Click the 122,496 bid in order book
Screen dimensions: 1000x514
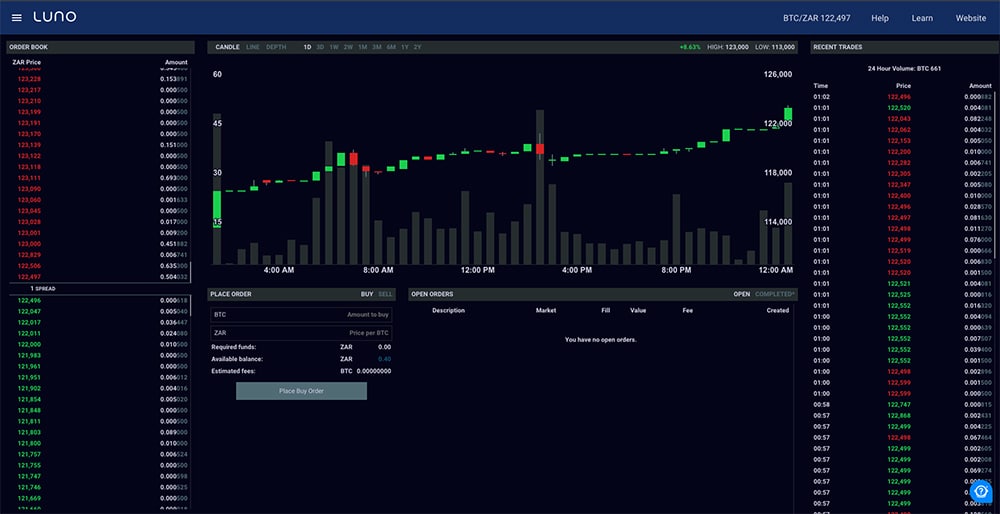point(30,300)
